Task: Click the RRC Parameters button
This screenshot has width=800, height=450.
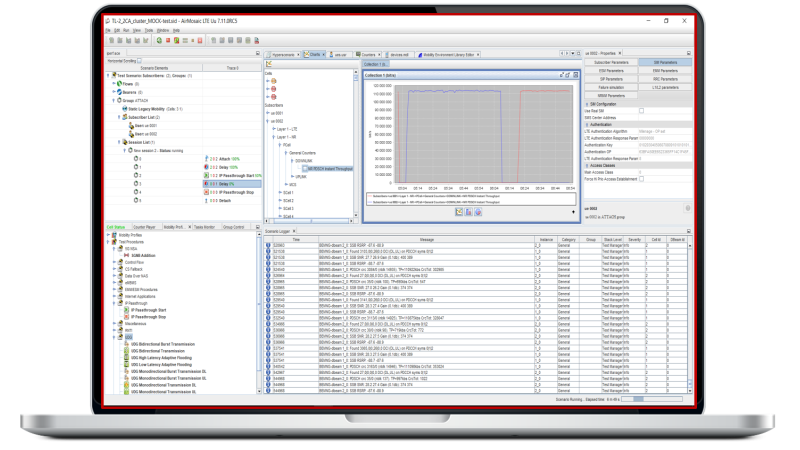Action: [665, 79]
